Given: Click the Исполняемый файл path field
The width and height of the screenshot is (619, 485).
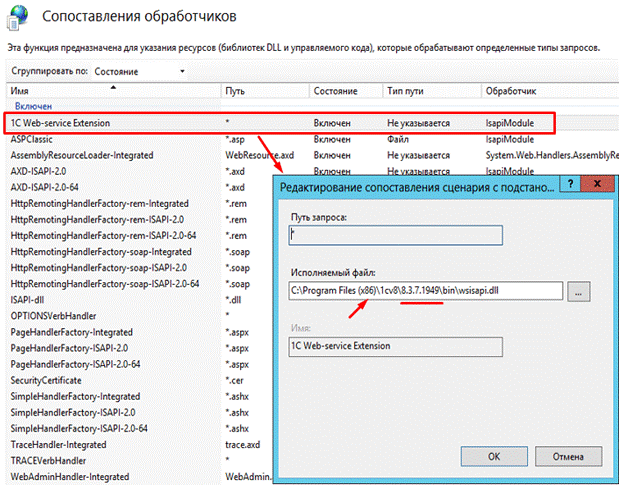Looking at the screenshot, I should click(x=426, y=291).
